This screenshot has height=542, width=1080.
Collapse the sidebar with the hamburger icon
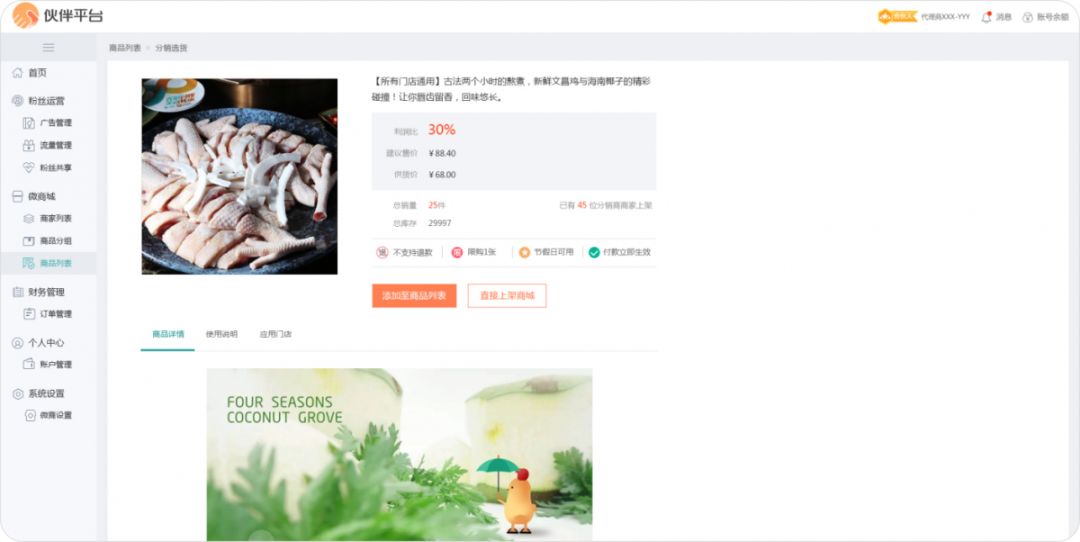48,48
